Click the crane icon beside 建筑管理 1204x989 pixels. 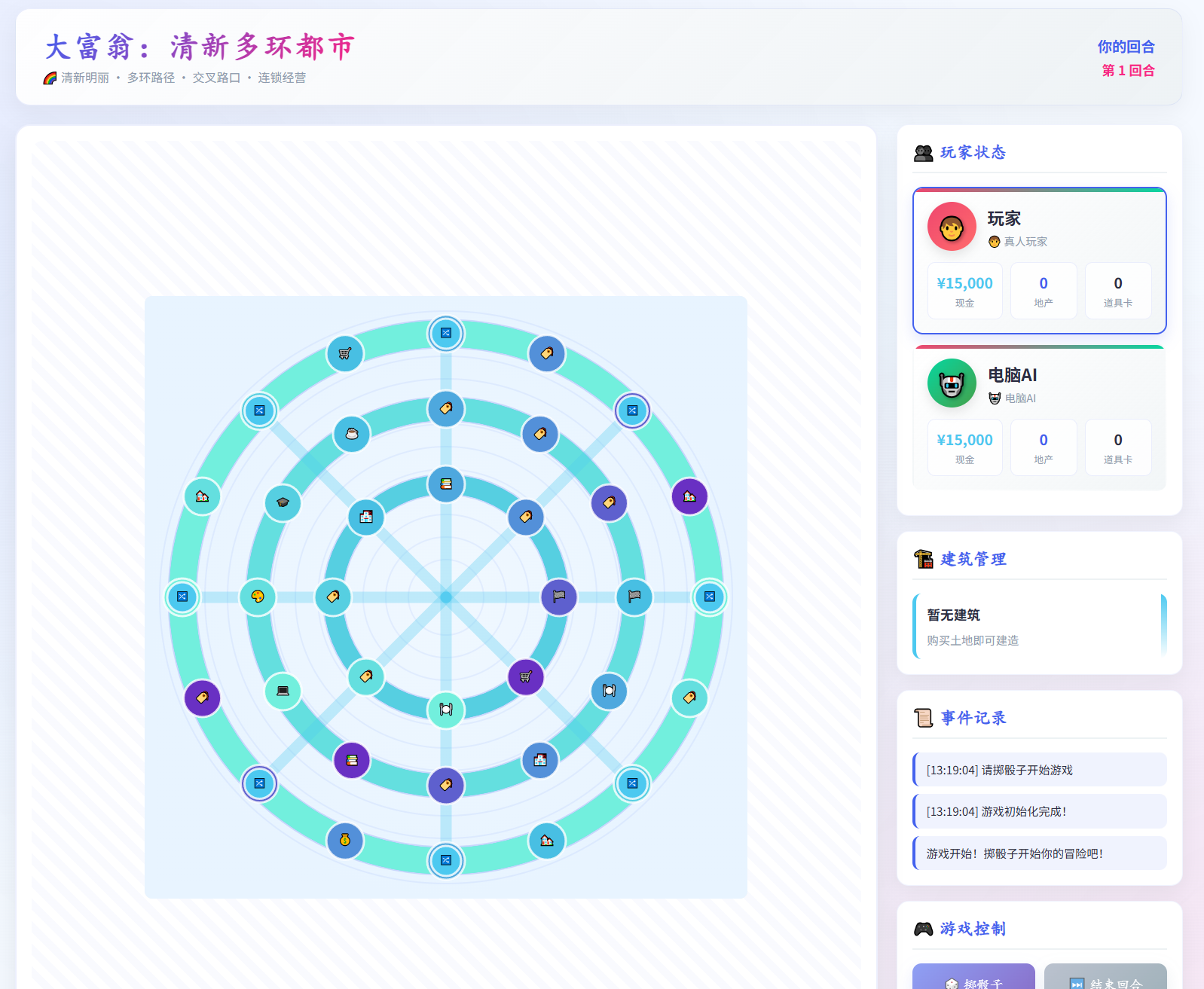[923, 559]
